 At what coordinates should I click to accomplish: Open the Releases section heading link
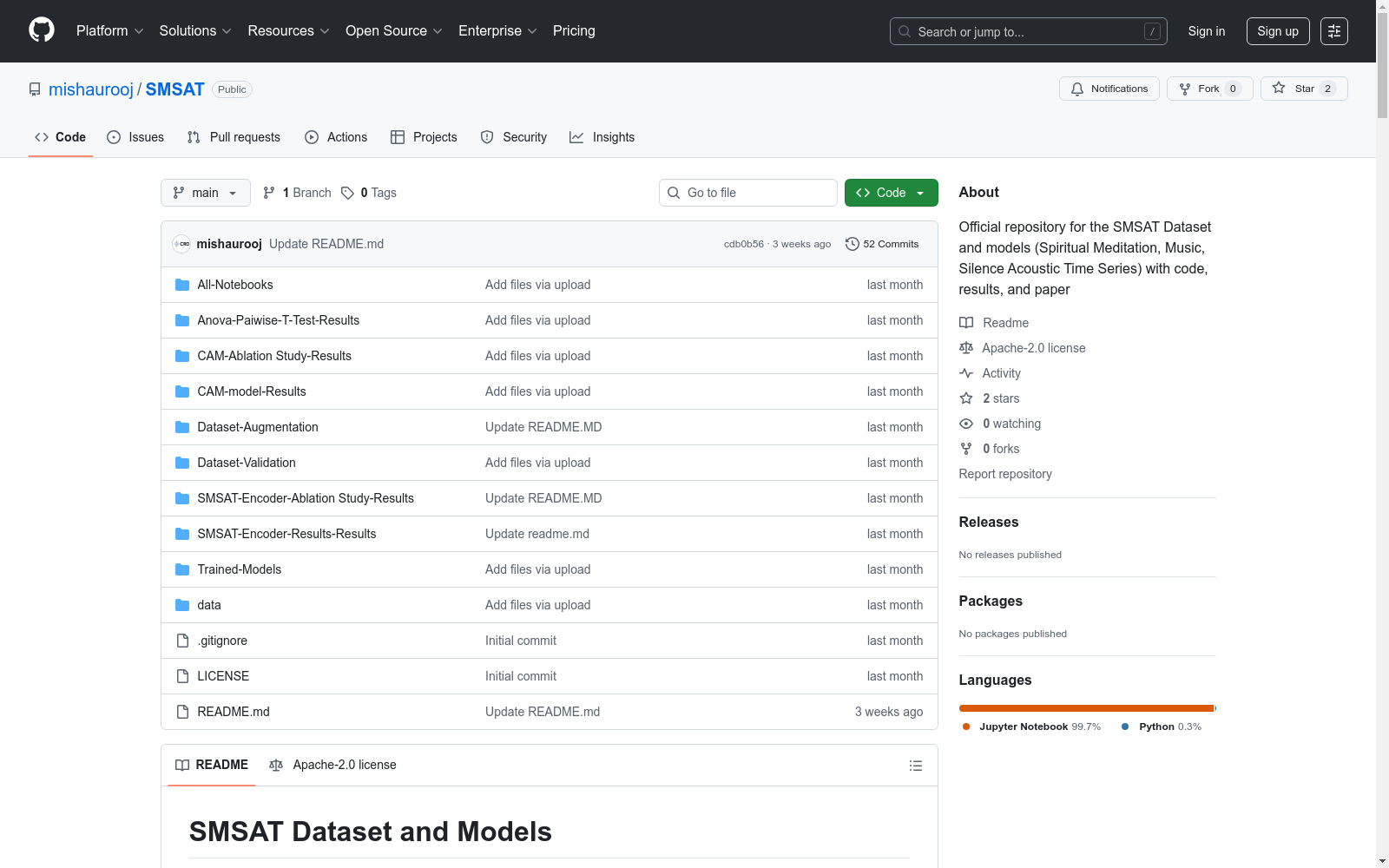coord(989,522)
